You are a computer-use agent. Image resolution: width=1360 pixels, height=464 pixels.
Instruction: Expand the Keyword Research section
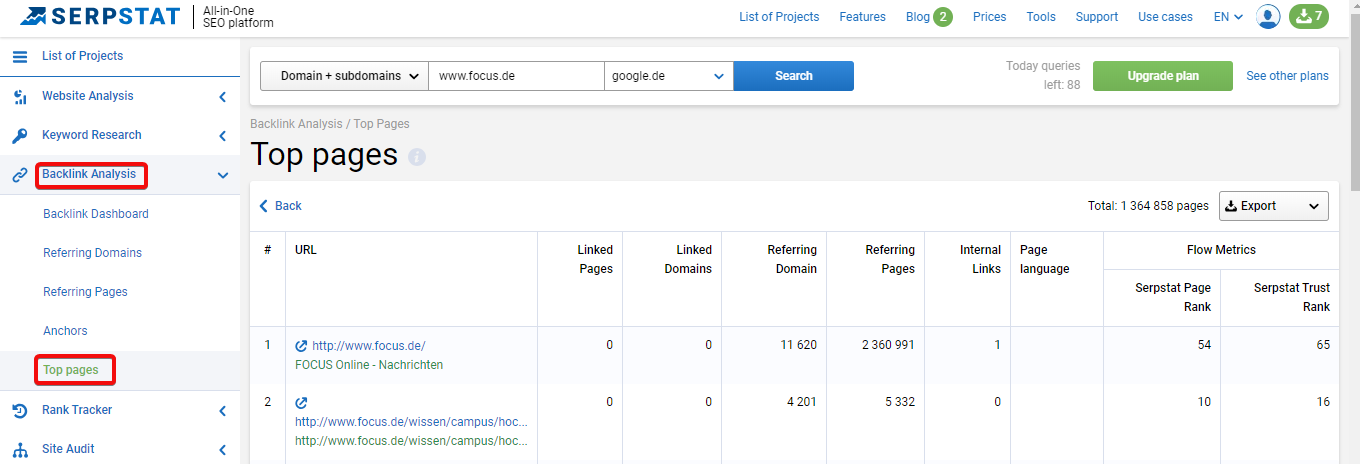point(222,136)
